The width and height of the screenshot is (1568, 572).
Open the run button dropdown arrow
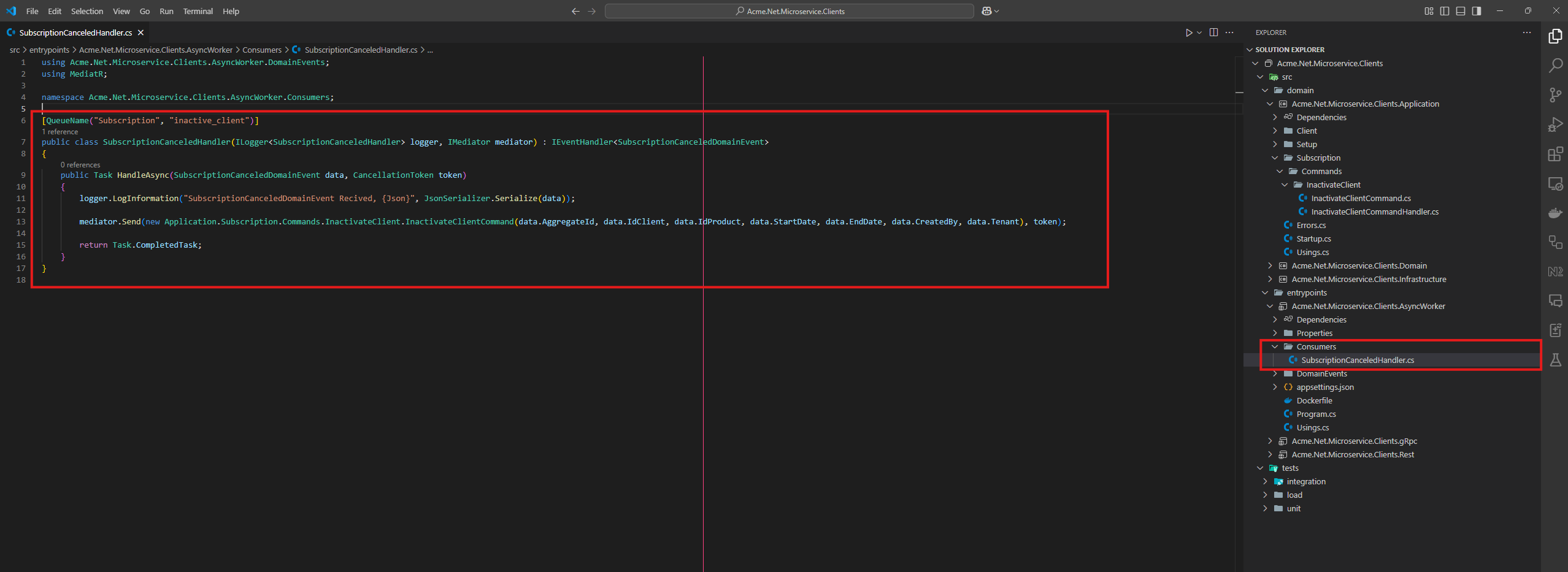point(1199,32)
